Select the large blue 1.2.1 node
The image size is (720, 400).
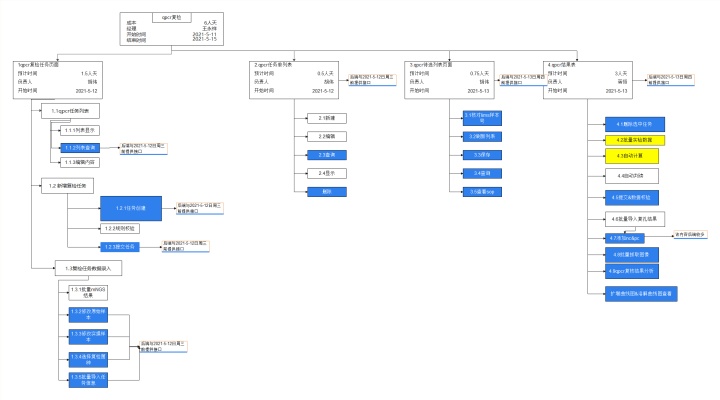coord(131,208)
